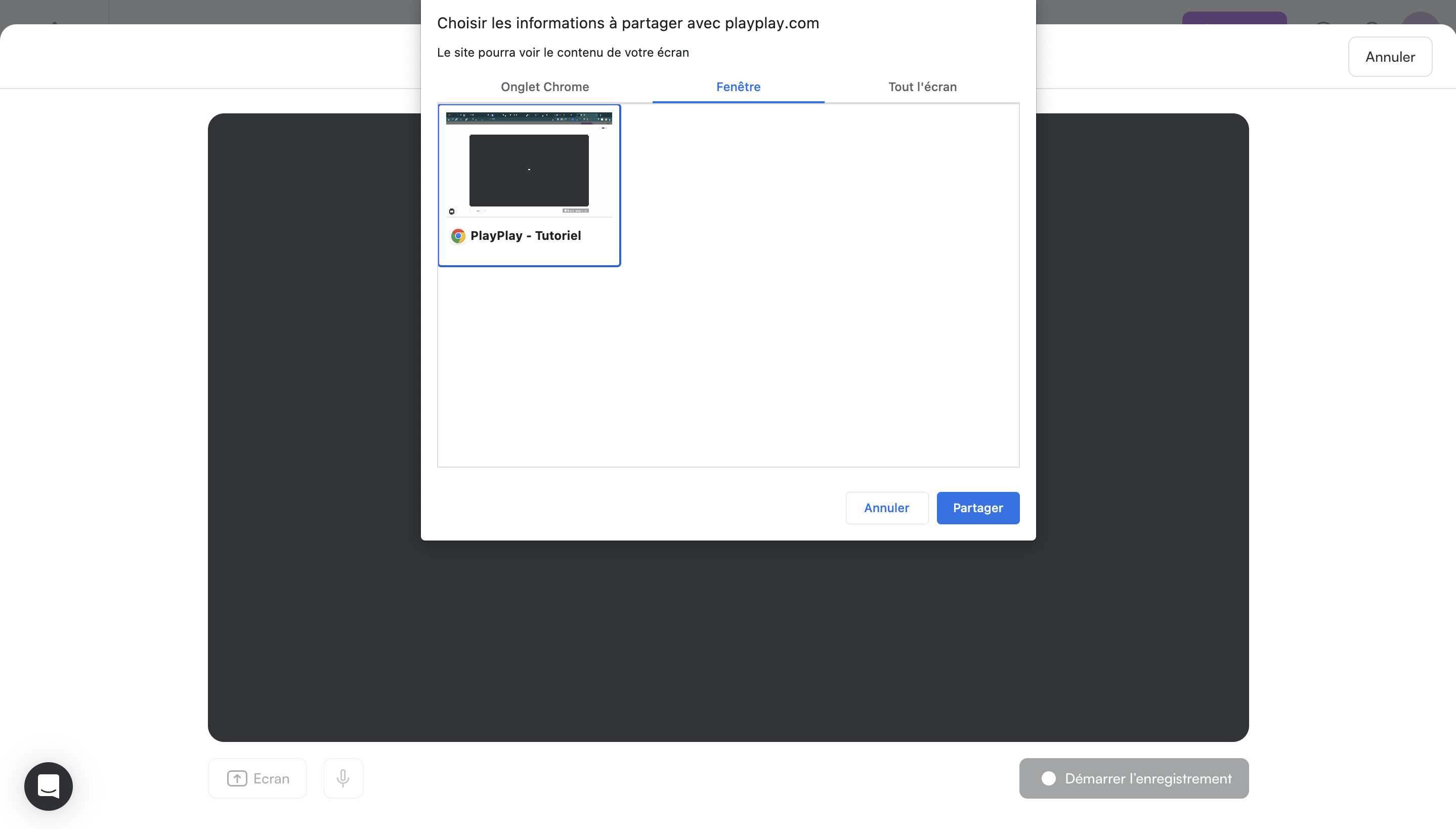Click Démarrer l'enregistrement button
Screen dimensions: 1456x829
coord(1133,778)
